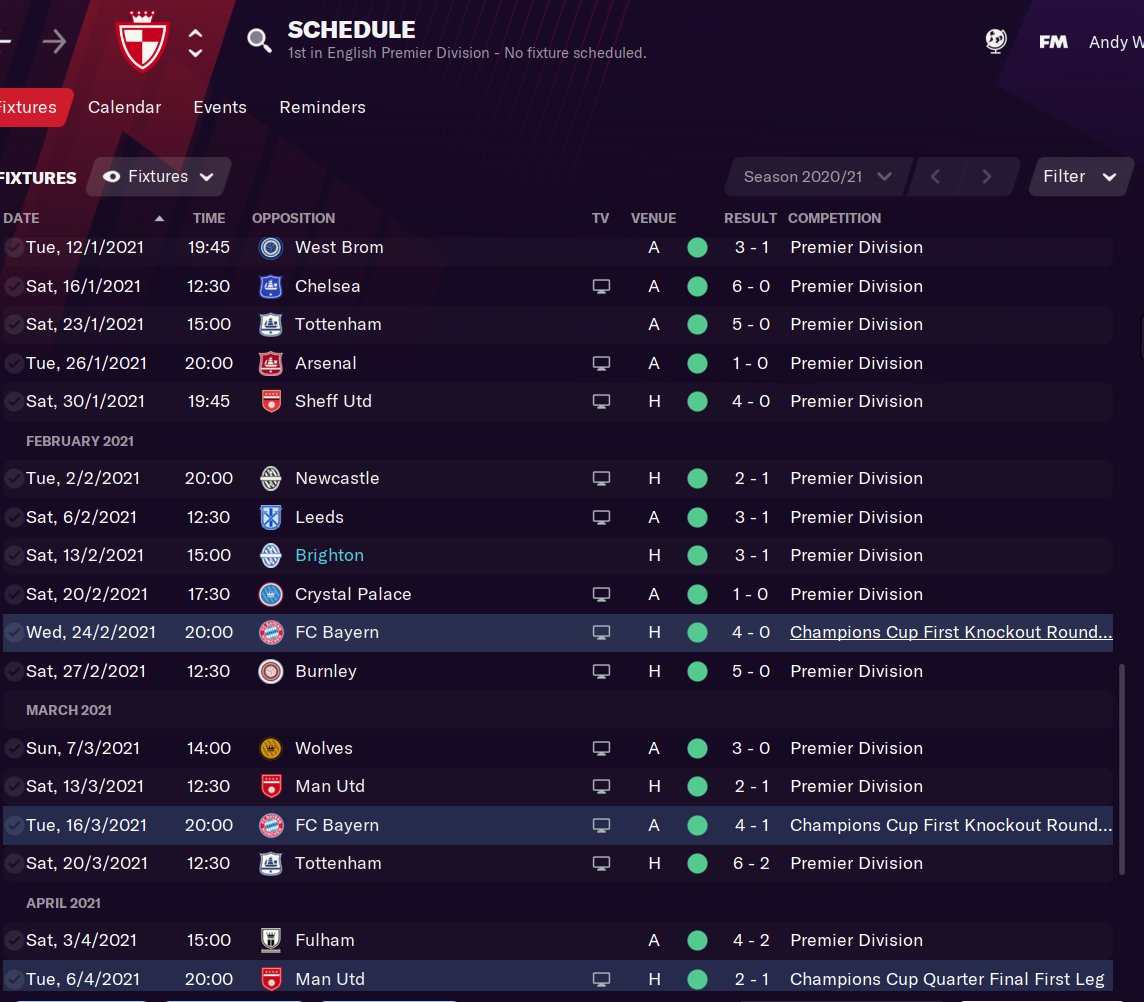Click the TV icon on Arsenal fixture row
The width and height of the screenshot is (1144, 1002).
601,363
